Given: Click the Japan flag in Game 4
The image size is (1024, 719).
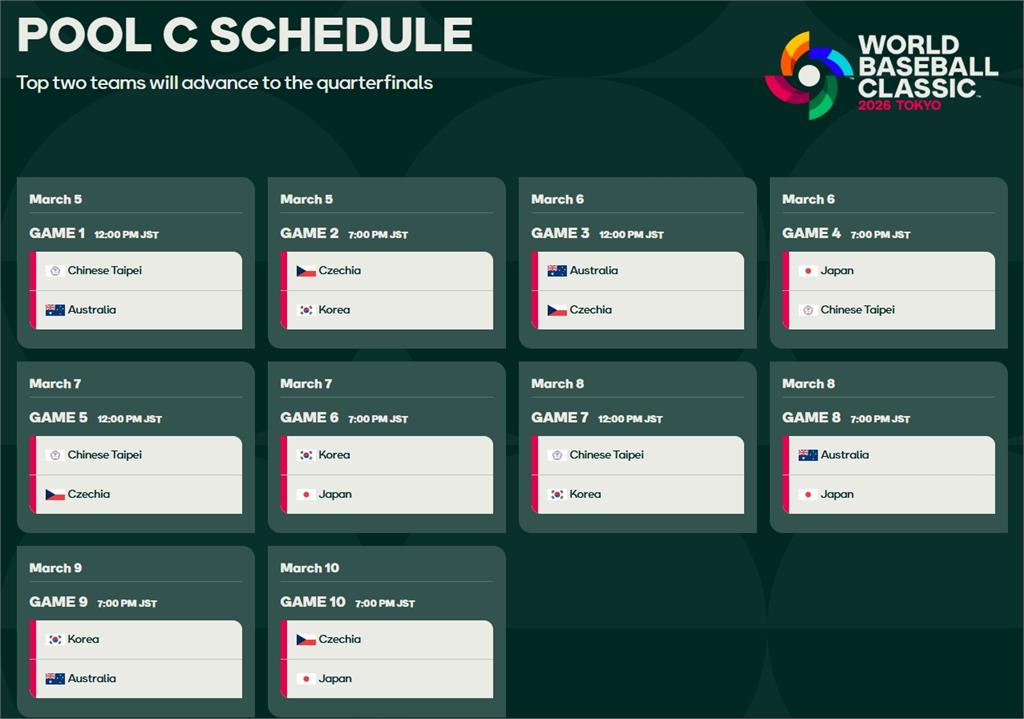Looking at the screenshot, I should point(808,270).
